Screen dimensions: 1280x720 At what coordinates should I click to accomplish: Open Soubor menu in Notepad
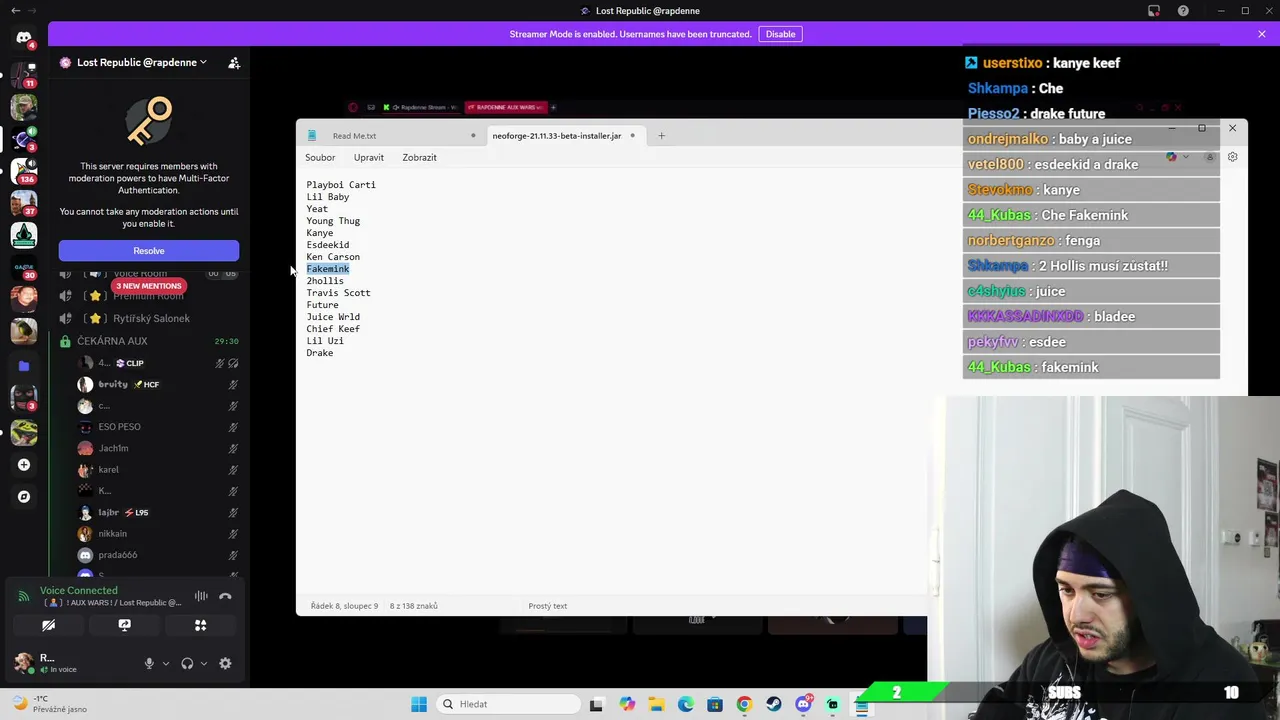click(x=320, y=157)
